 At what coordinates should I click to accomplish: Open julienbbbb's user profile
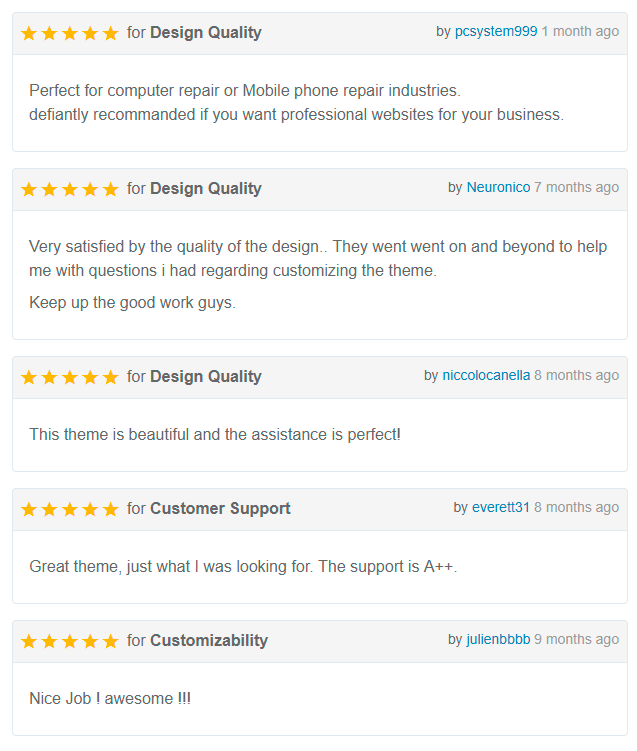pyautogui.click(x=498, y=640)
